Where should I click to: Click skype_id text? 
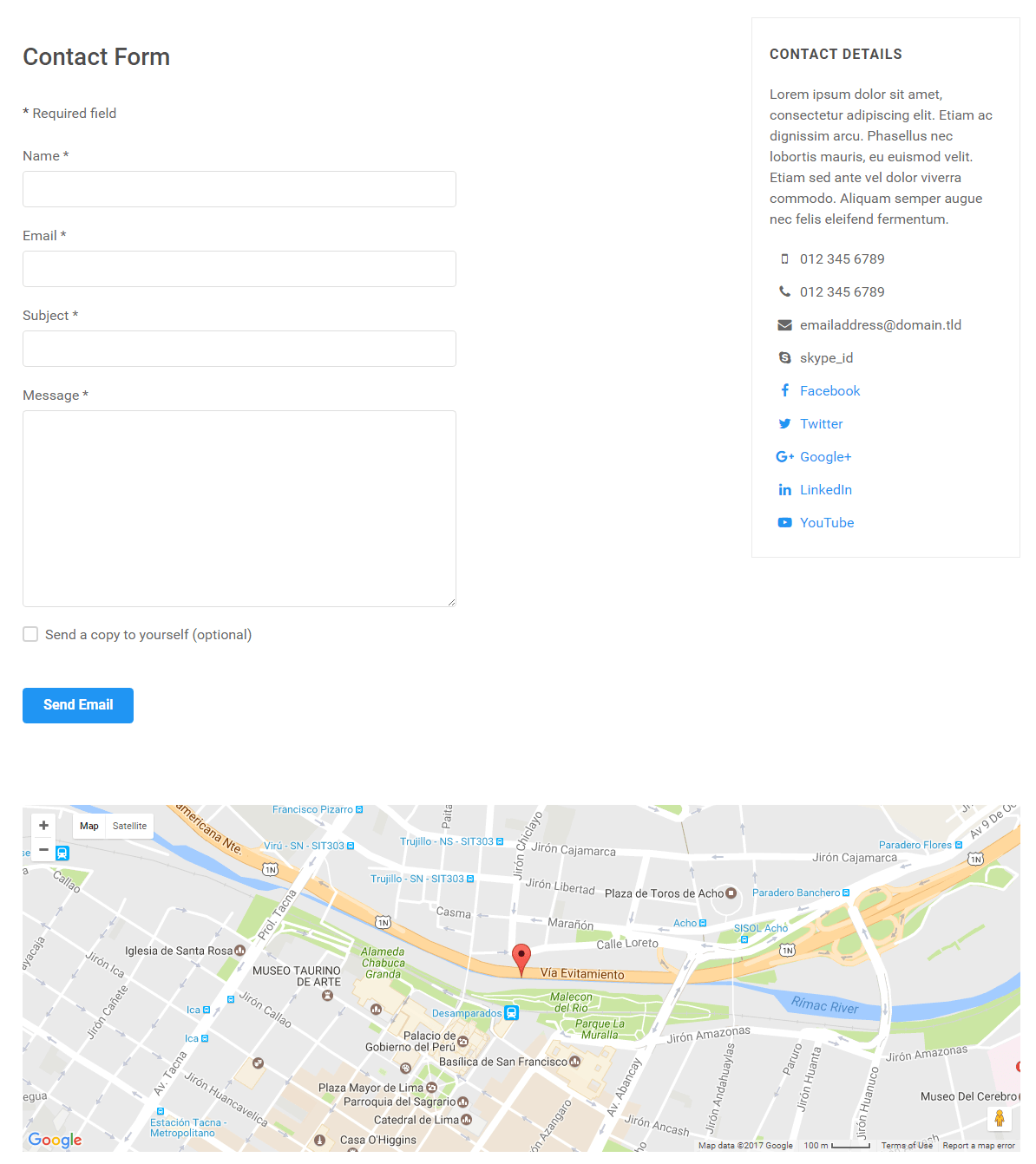point(826,358)
